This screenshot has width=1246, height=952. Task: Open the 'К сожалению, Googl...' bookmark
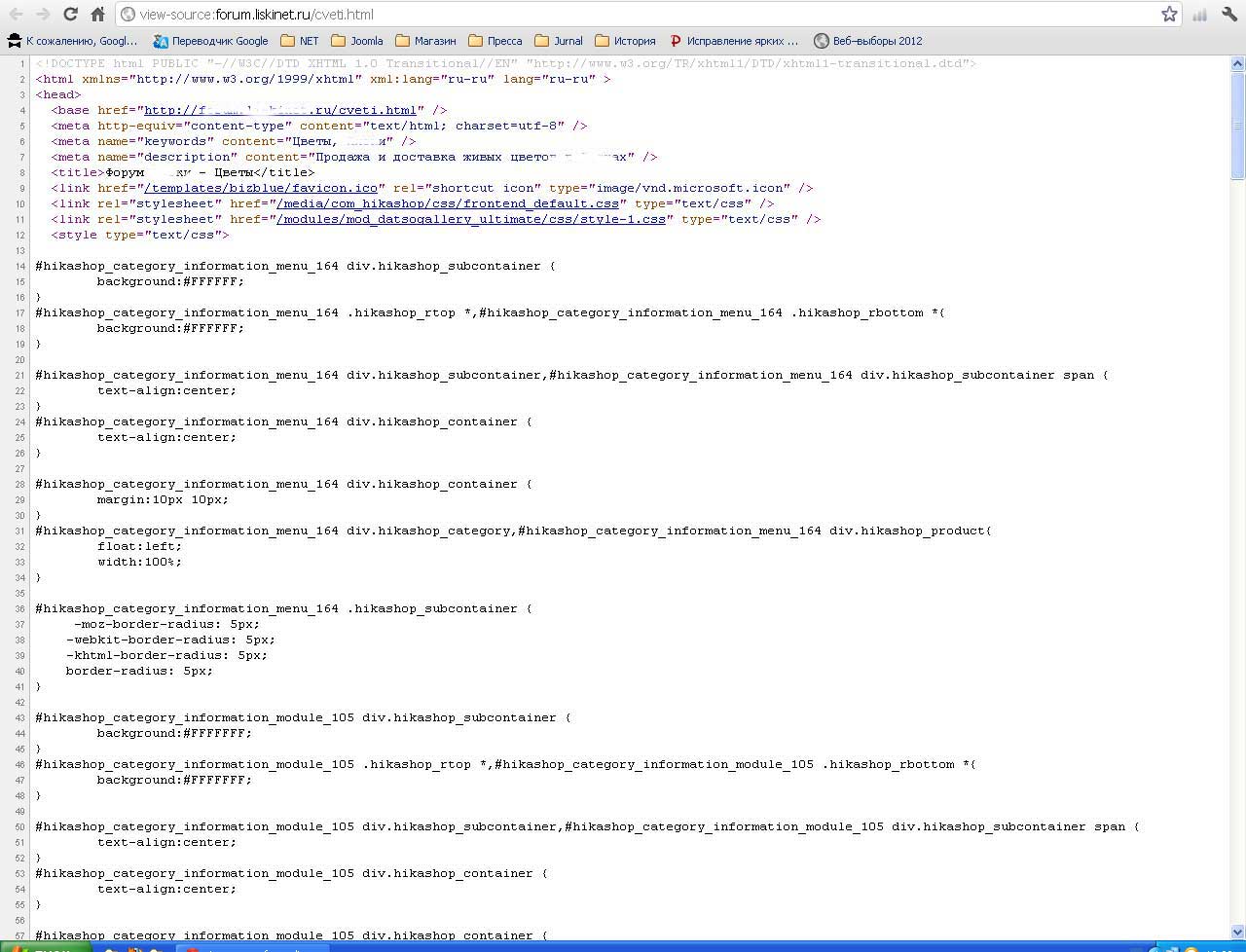coord(73,41)
